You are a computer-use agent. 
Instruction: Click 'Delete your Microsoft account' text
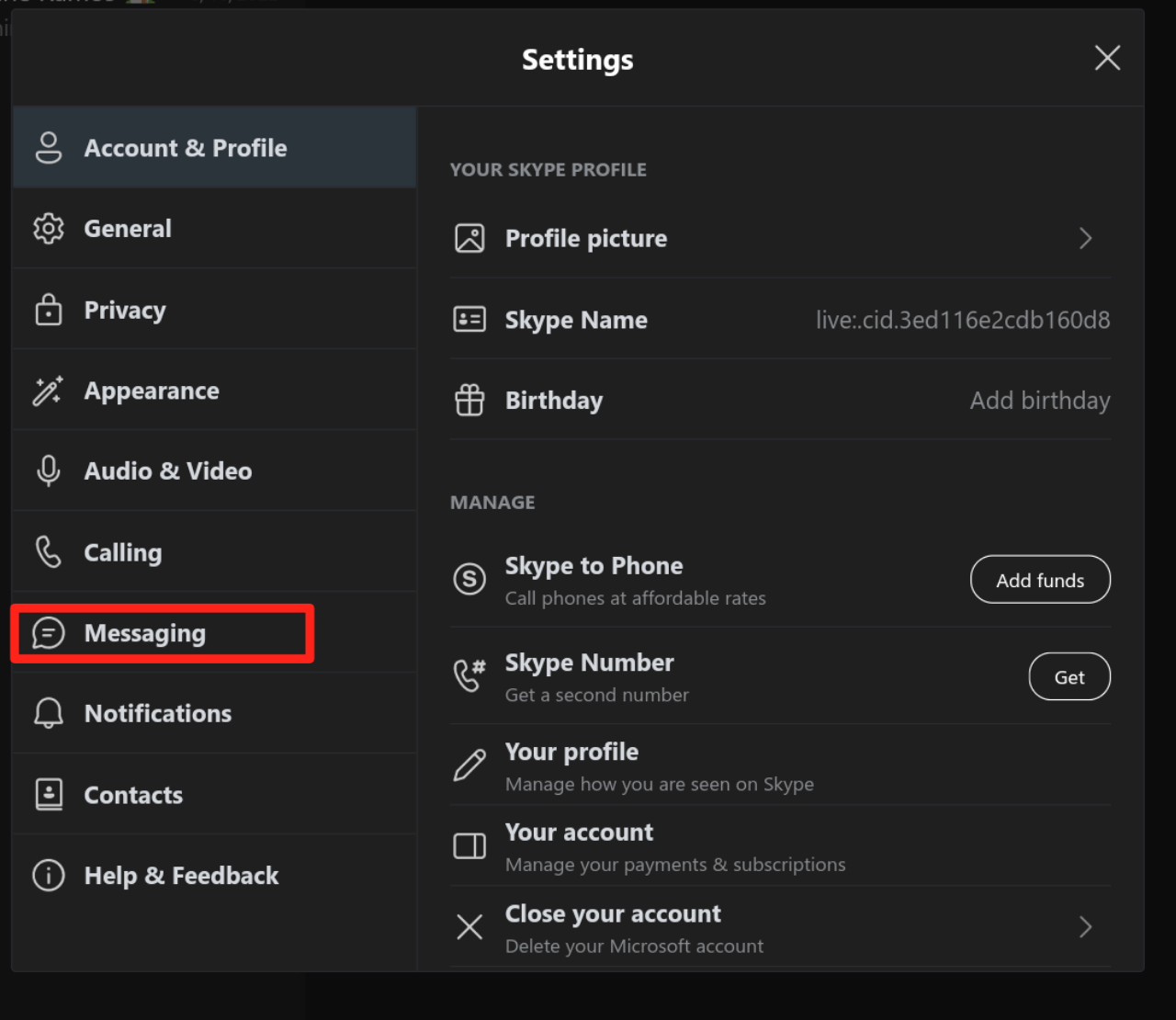634,946
